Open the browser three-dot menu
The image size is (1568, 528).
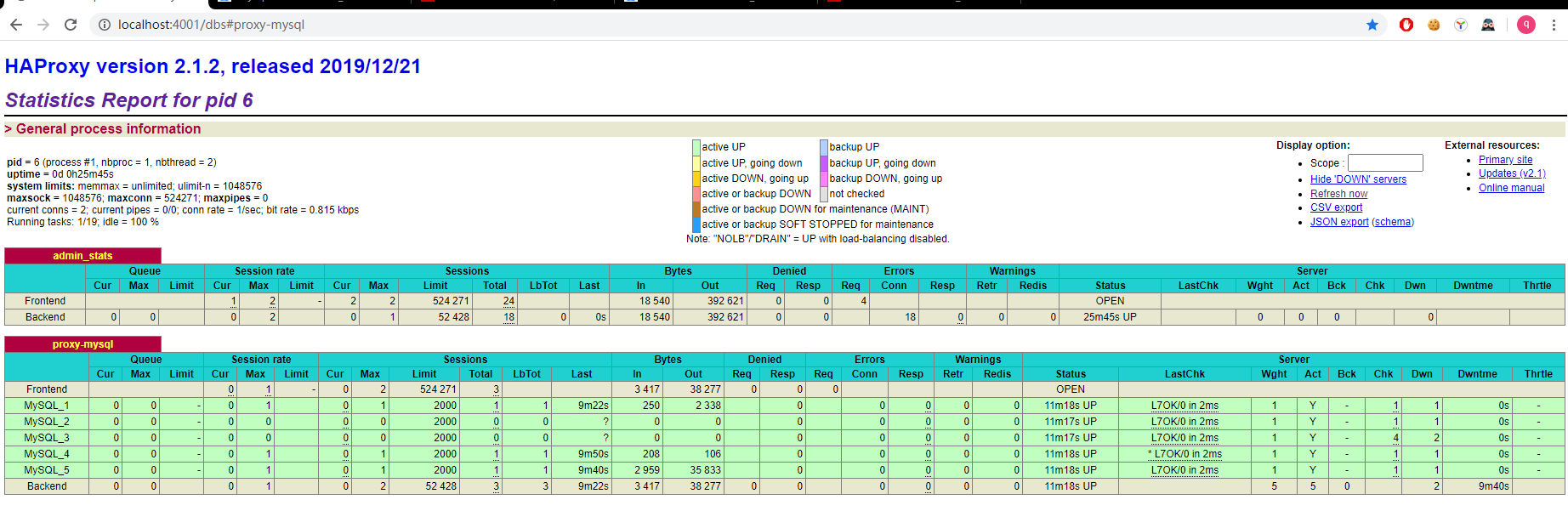tap(1554, 25)
